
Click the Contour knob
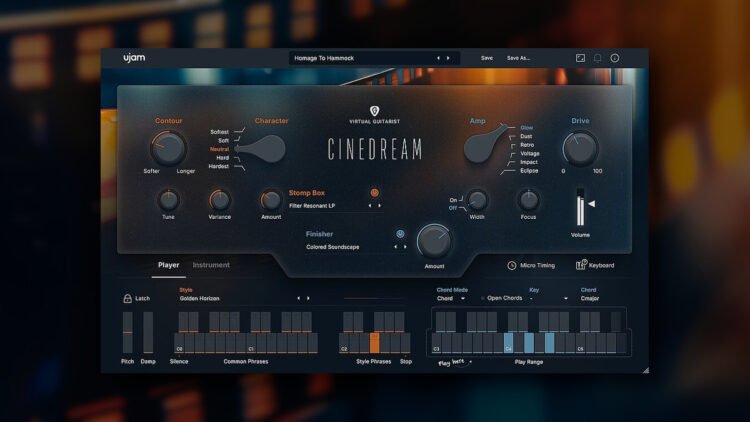click(x=168, y=148)
